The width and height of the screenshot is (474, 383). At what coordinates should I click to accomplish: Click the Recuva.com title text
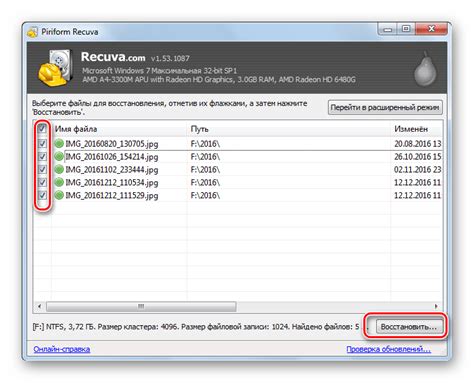[113, 57]
